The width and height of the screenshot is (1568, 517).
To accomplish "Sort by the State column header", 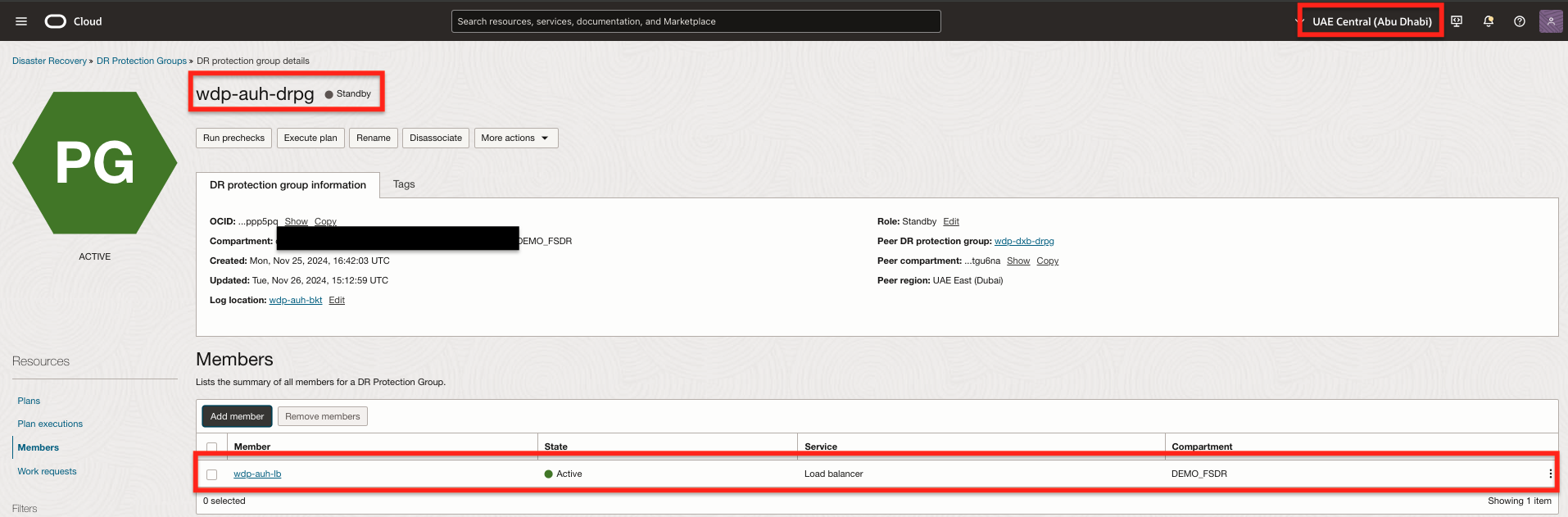I will (x=556, y=447).
